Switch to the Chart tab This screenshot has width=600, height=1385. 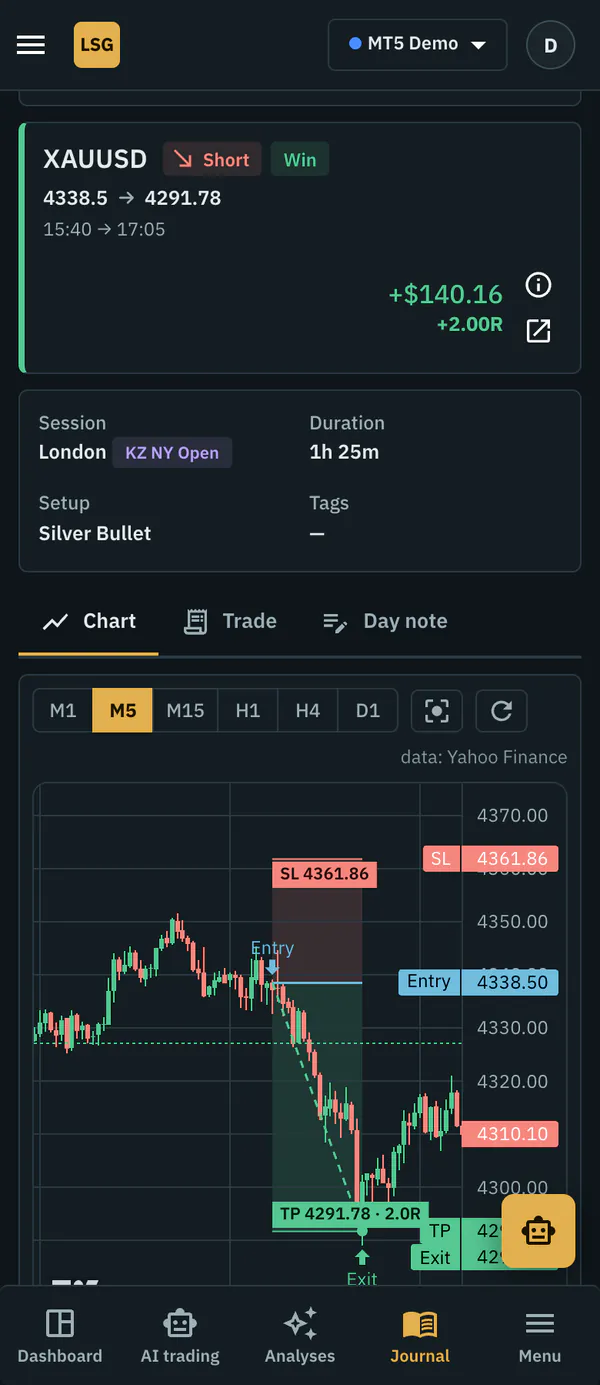pyautogui.click(x=89, y=621)
